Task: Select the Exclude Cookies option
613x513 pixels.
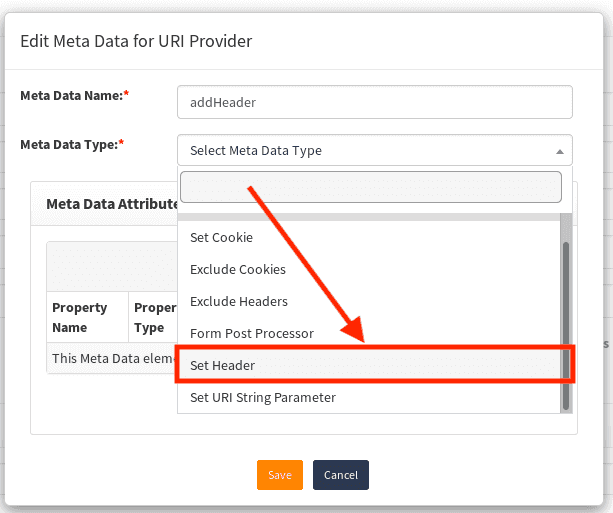Action: pyautogui.click(x=238, y=270)
